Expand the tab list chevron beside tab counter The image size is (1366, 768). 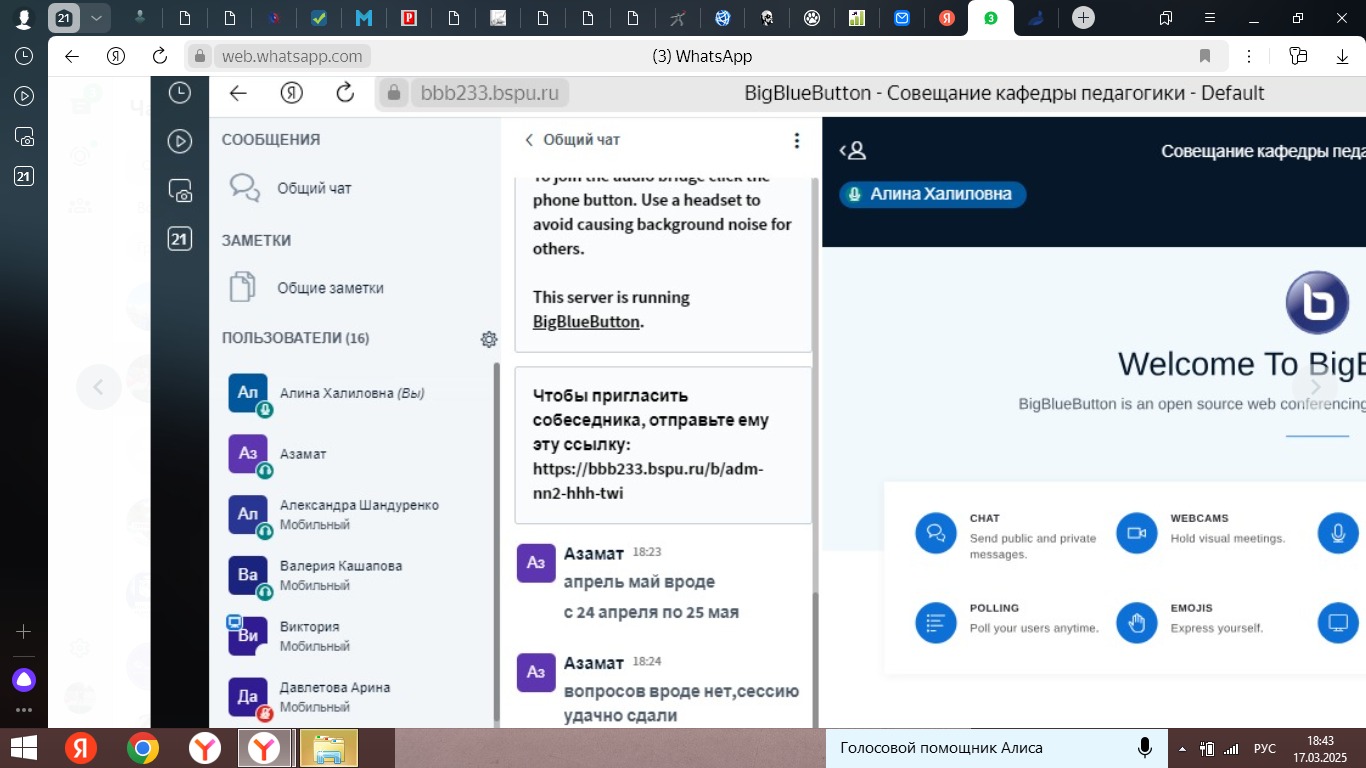tap(96, 18)
